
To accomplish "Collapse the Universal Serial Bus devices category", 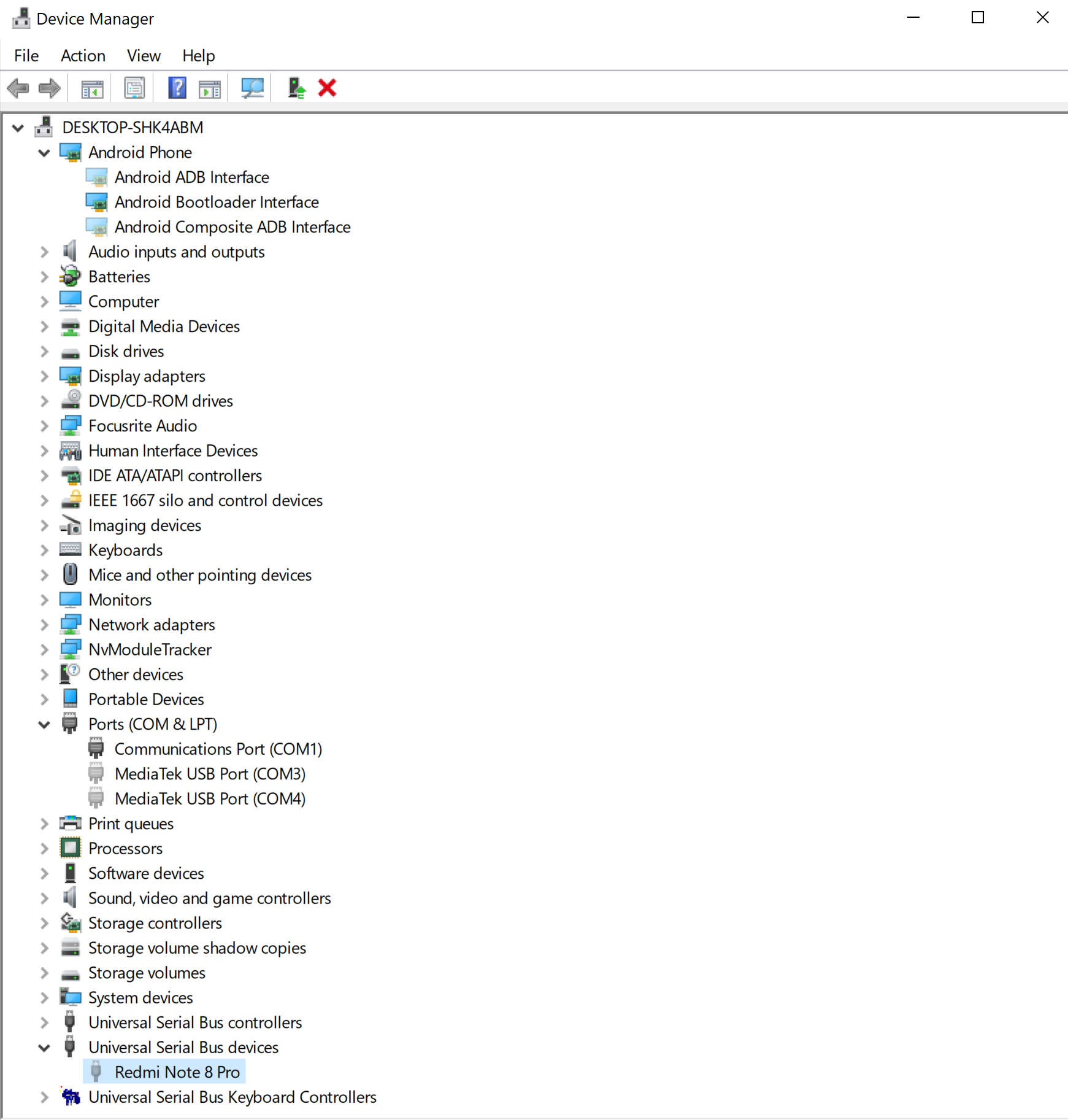I will [x=44, y=1048].
